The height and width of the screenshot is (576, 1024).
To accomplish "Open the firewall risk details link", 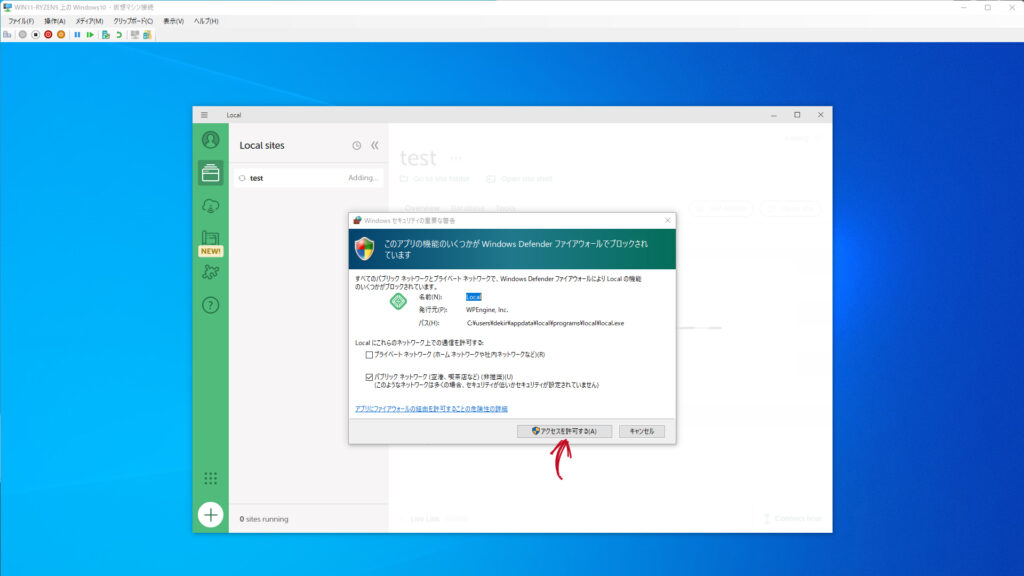I will tap(431, 409).
